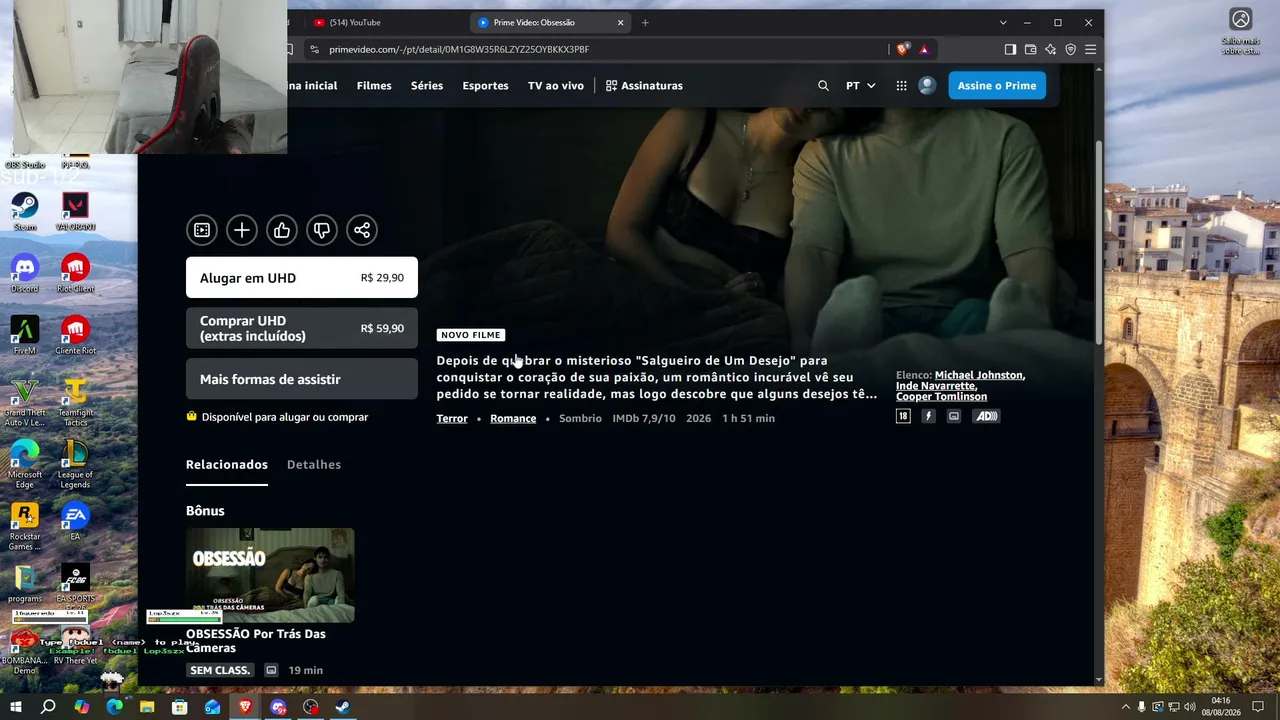The width and height of the screenshot is (1280, 720).
Task: Open the Prime Video apps grid icon
Action: 901,86
